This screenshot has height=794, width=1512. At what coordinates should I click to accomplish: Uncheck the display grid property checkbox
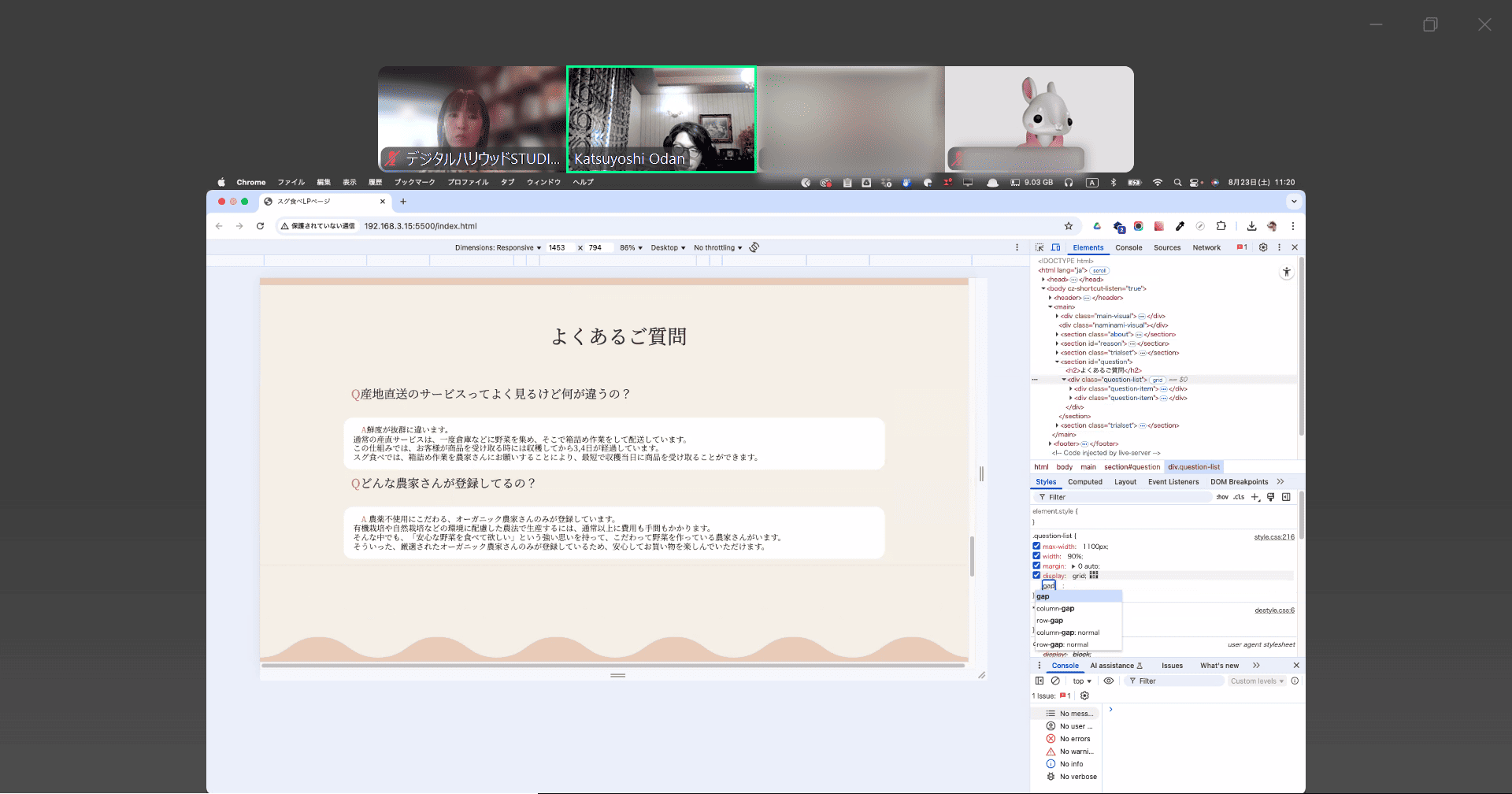[1036, 576]
